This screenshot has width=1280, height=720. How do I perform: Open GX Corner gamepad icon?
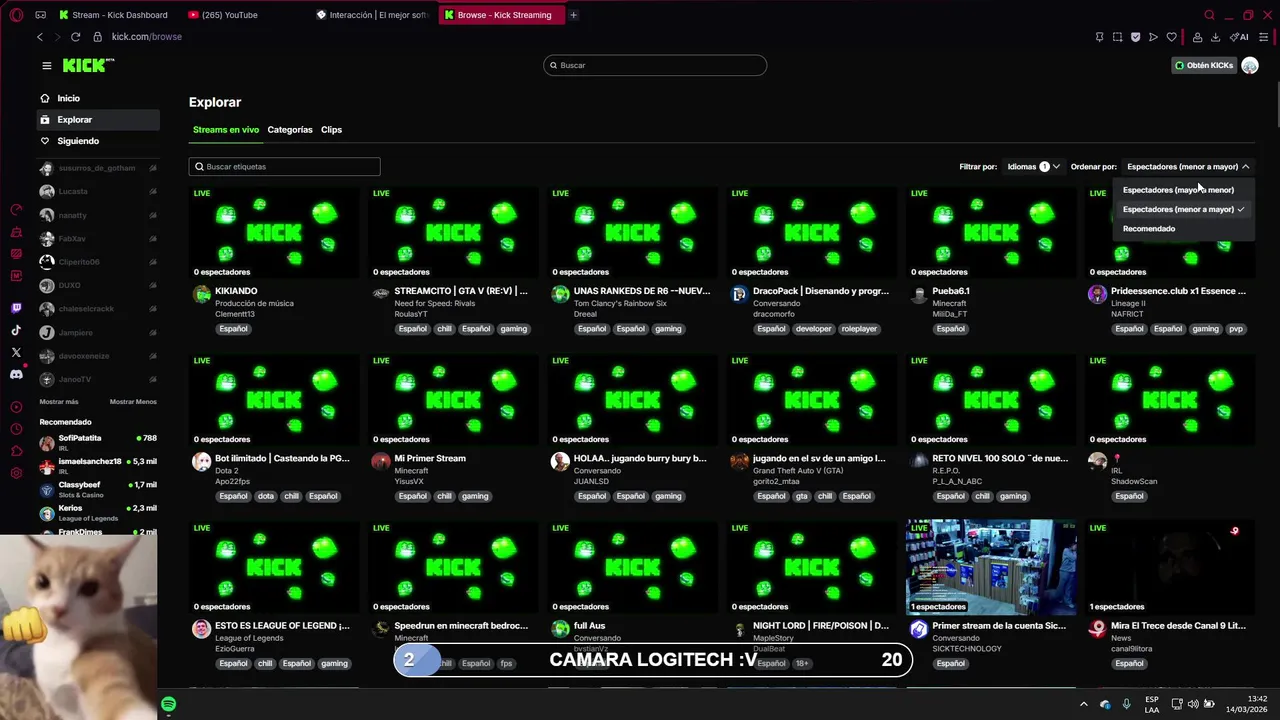(40, 15)
